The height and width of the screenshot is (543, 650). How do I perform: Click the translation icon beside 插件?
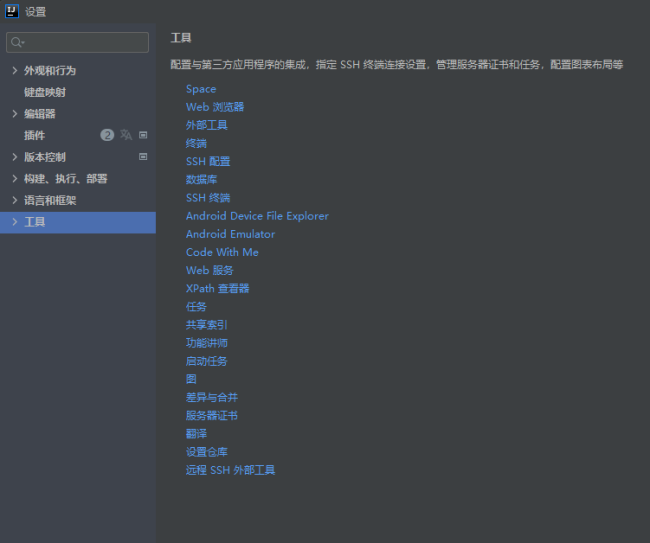click(x=126, y=135)
